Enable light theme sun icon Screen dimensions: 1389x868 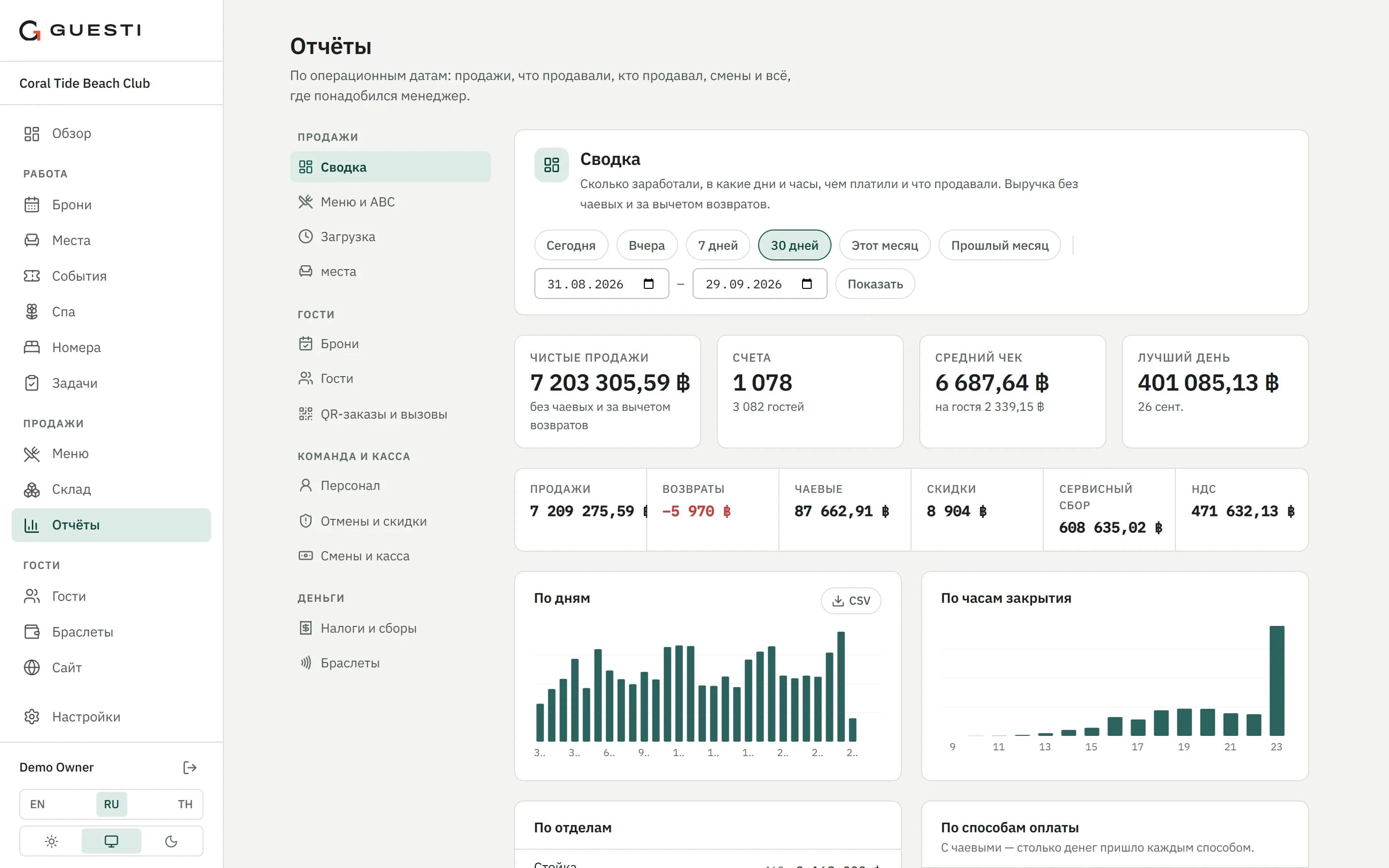coord(52,841)
